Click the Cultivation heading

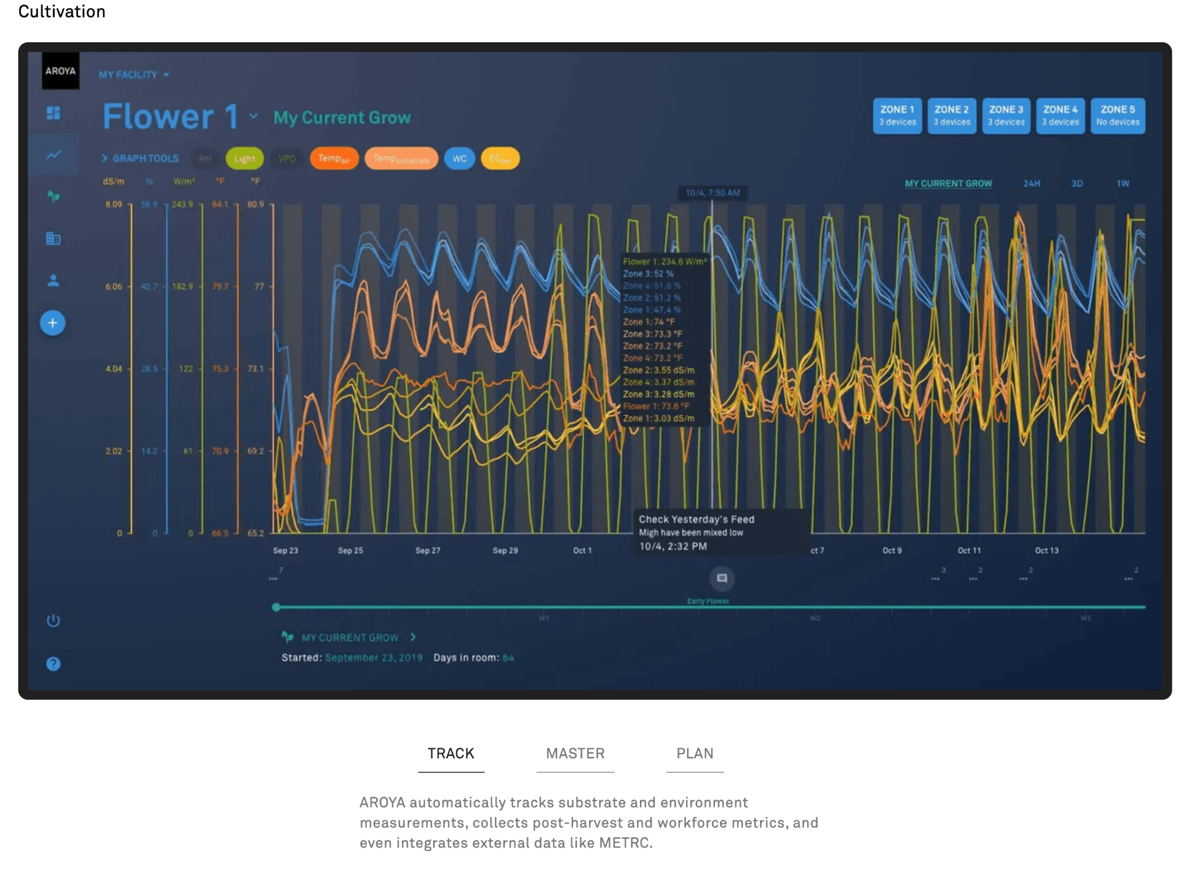62,12
